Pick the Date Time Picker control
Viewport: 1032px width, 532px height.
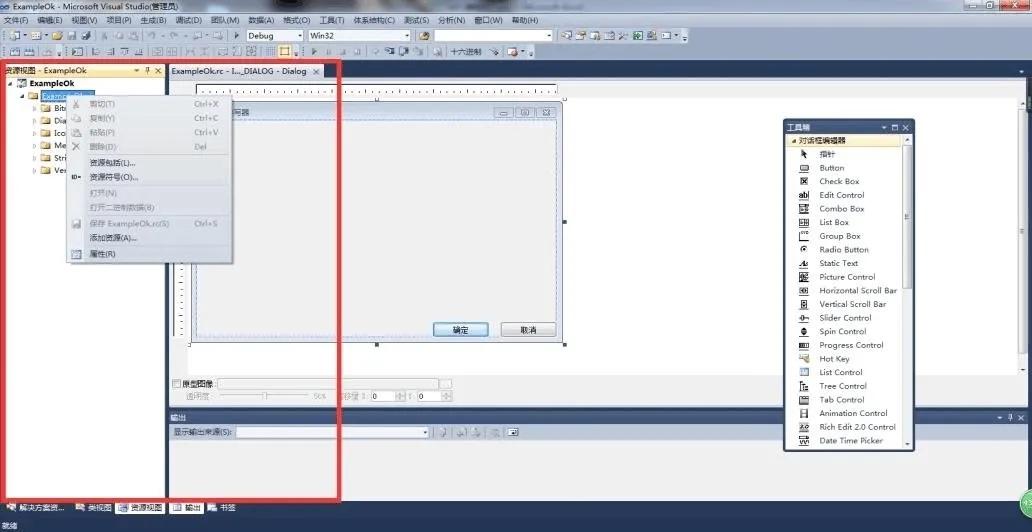[844, 440]
